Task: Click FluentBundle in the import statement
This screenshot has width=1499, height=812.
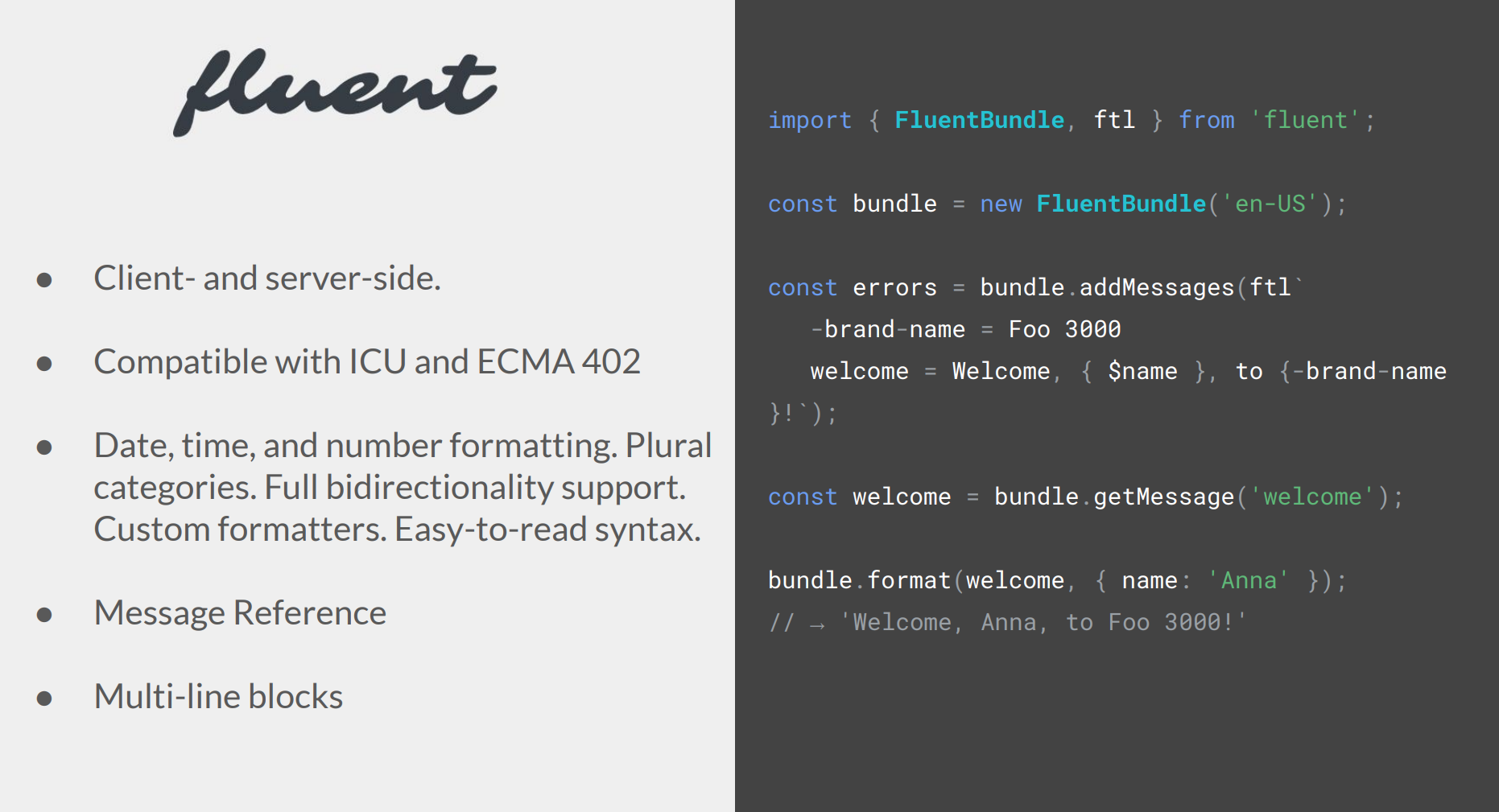Action: coord(979,120)
